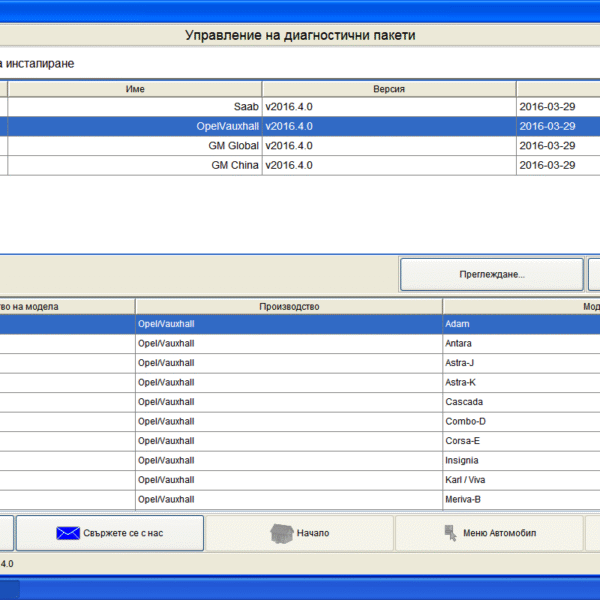The height and width of the screenshot is (600, 600).
Task: Select the Astra-J model row
Action: [x=300, y=363]
